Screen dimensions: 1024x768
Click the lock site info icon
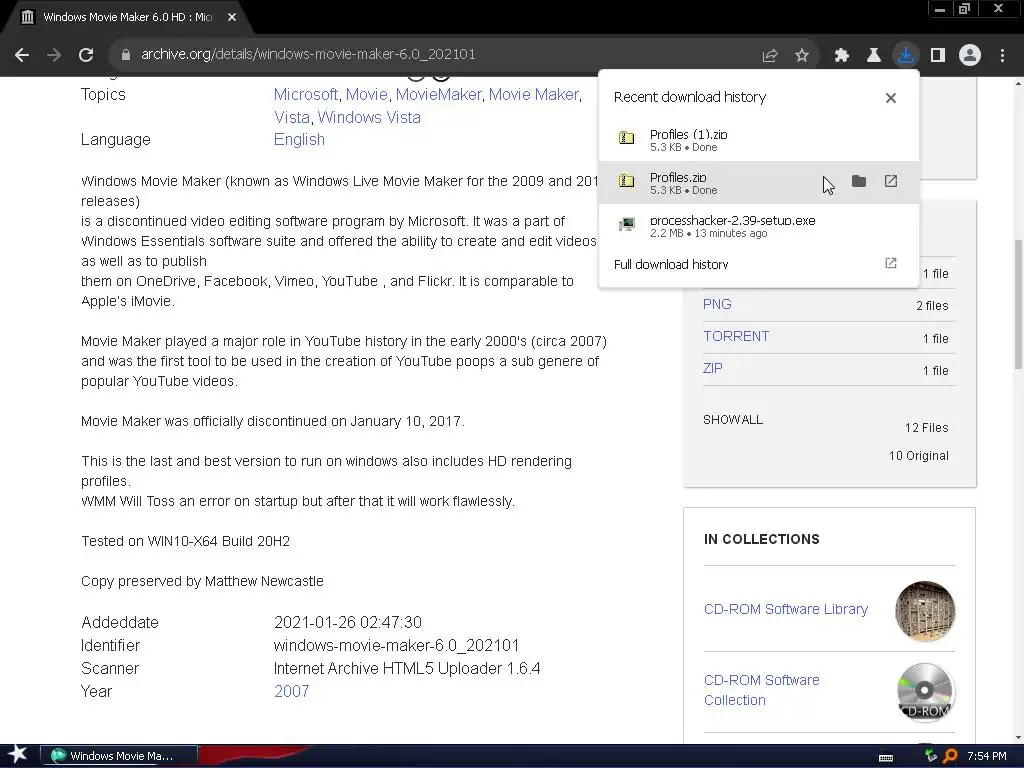coord(126,55)
